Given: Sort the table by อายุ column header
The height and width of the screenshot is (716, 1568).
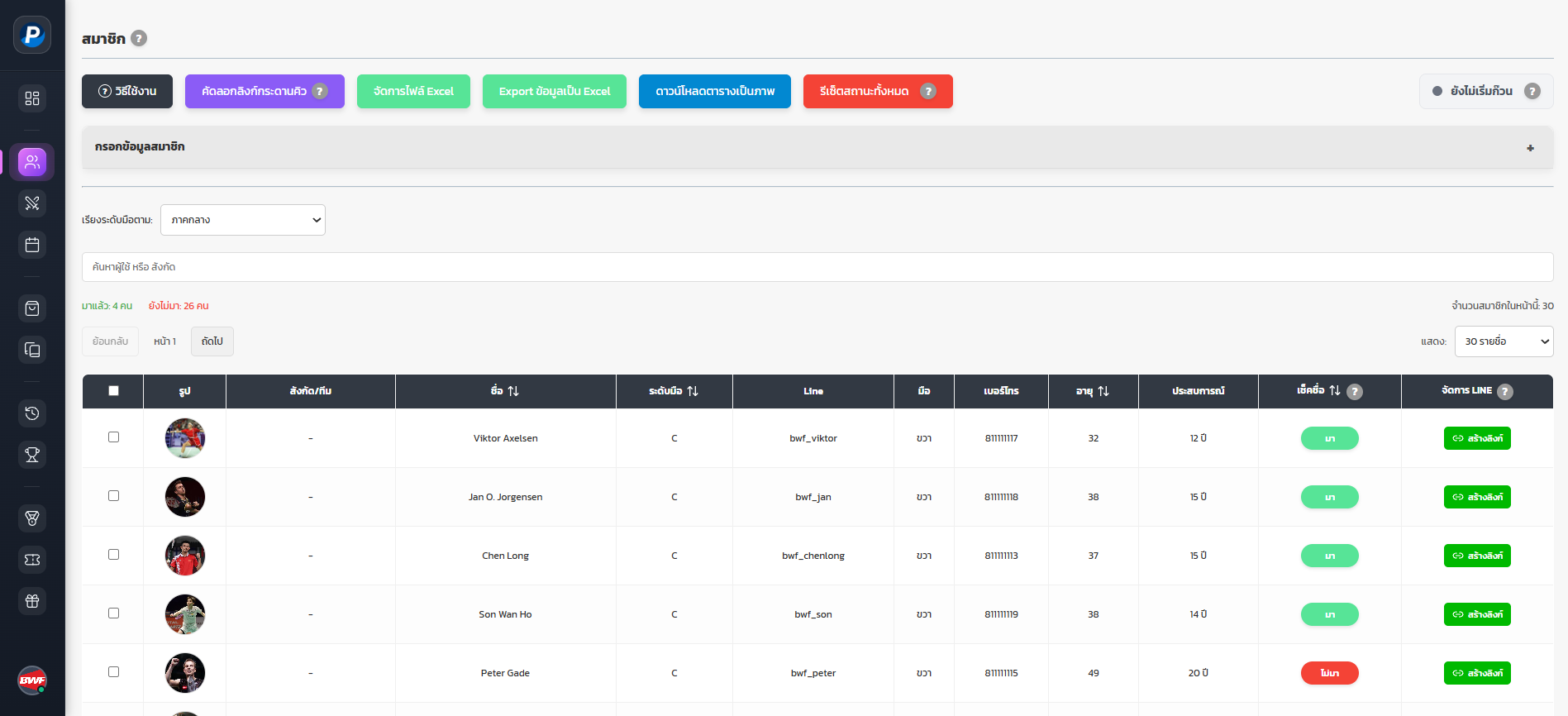Looking at the screenshot, I should pyautogui.click(x=1093, y=391).
